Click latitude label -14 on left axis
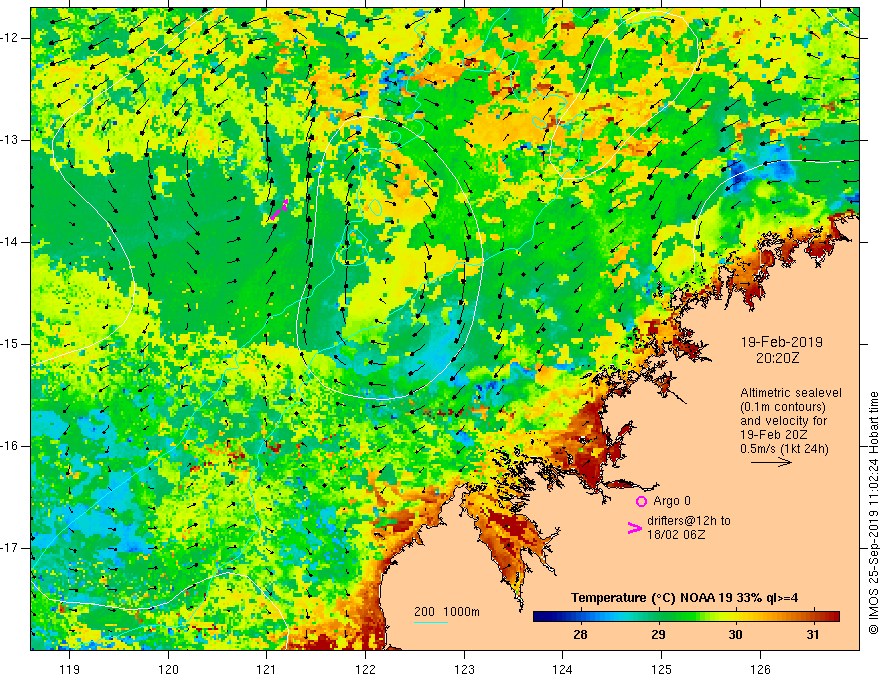Viewport: 880px width, 680px height. (x=10, y=242)
